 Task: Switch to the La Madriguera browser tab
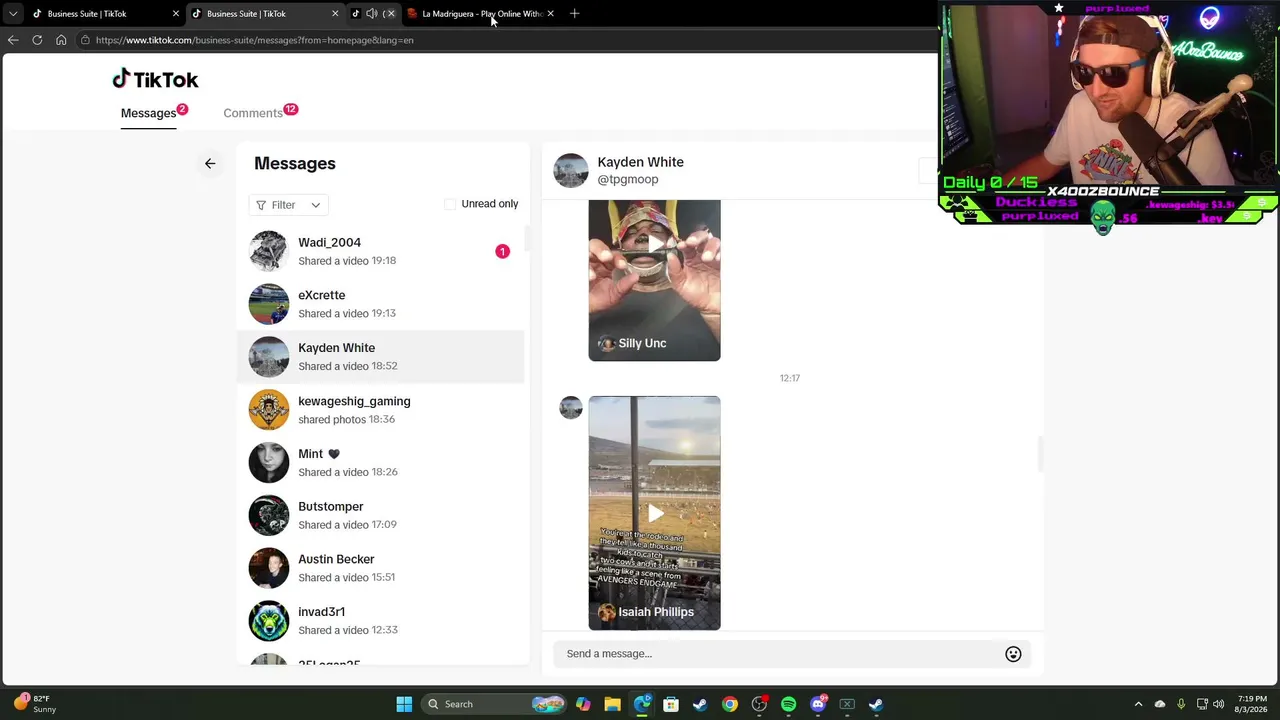[480, 14]
